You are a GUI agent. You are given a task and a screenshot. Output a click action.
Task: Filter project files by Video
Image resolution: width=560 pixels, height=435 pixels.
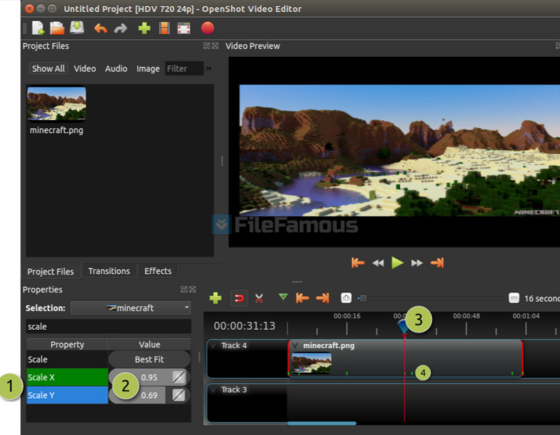point(85,69)
